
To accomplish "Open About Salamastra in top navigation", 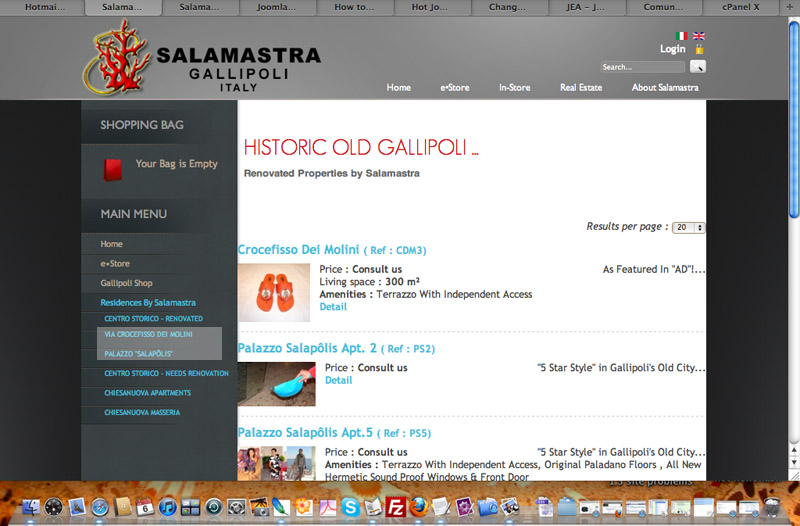I will 665,87.
